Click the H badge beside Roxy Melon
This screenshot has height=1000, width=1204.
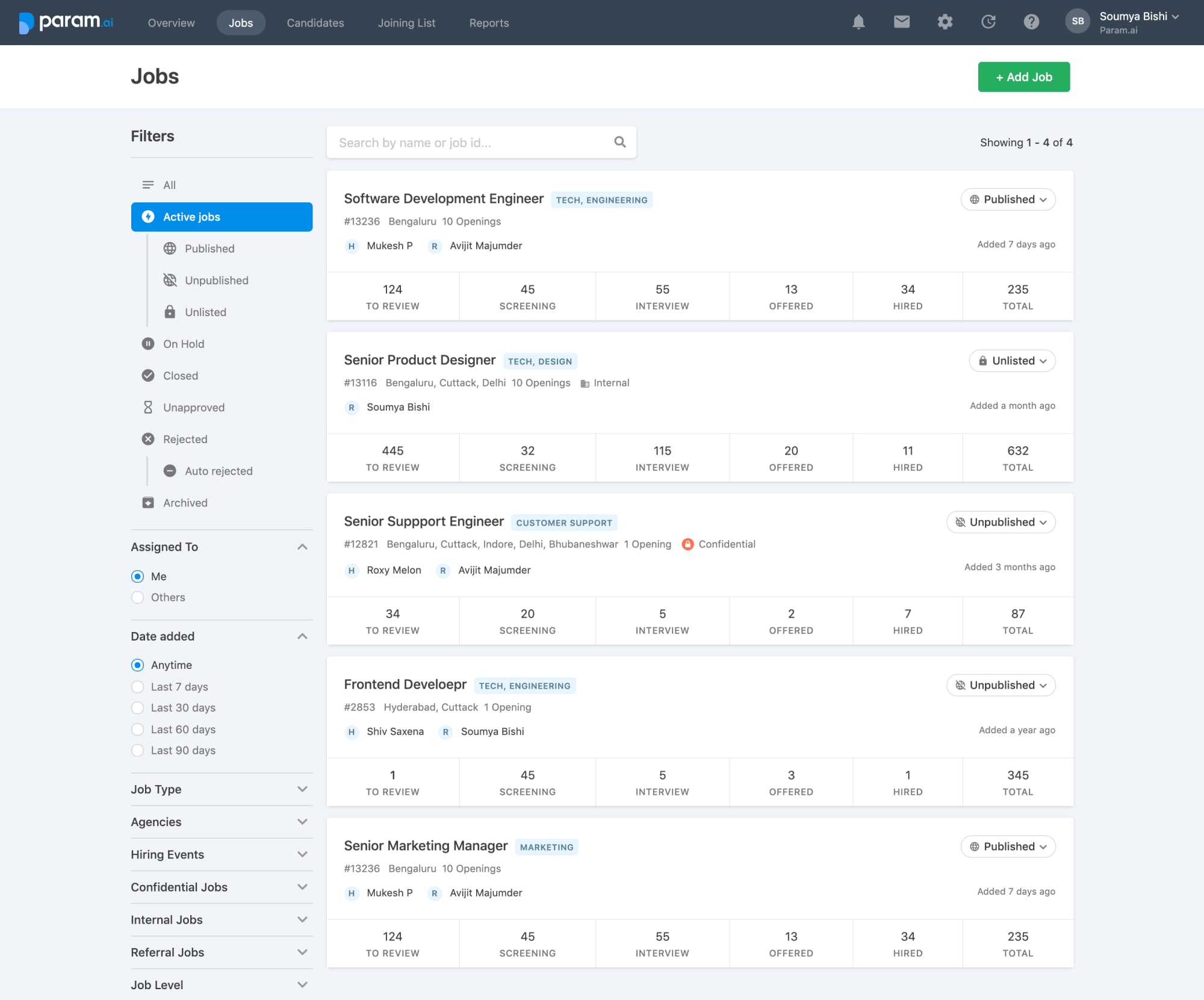tap(352, 570)
